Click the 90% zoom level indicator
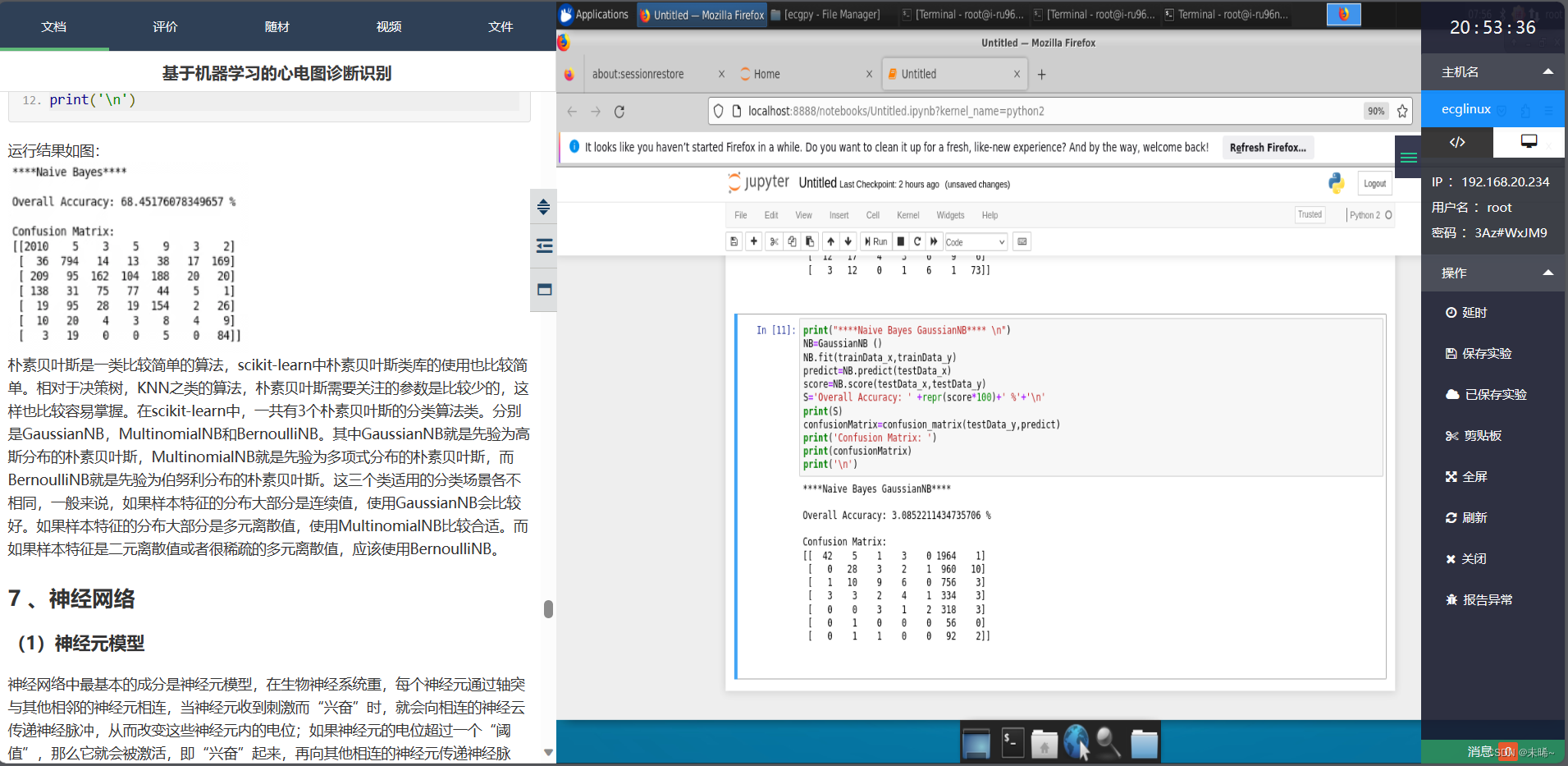 coord(1375,111)
